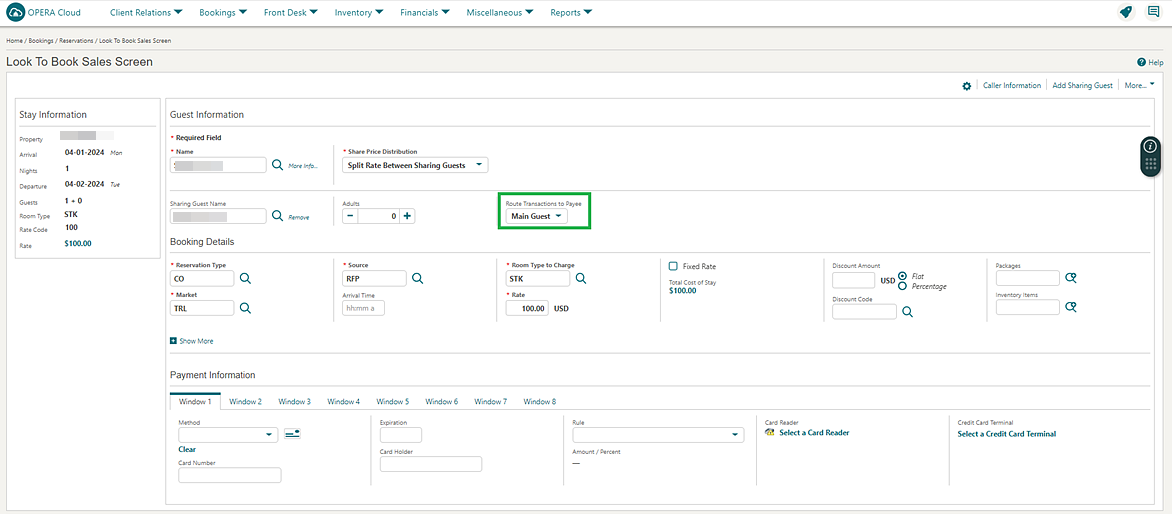
Task: Click Add Sharing Guest link
Action: [1083, 85]
